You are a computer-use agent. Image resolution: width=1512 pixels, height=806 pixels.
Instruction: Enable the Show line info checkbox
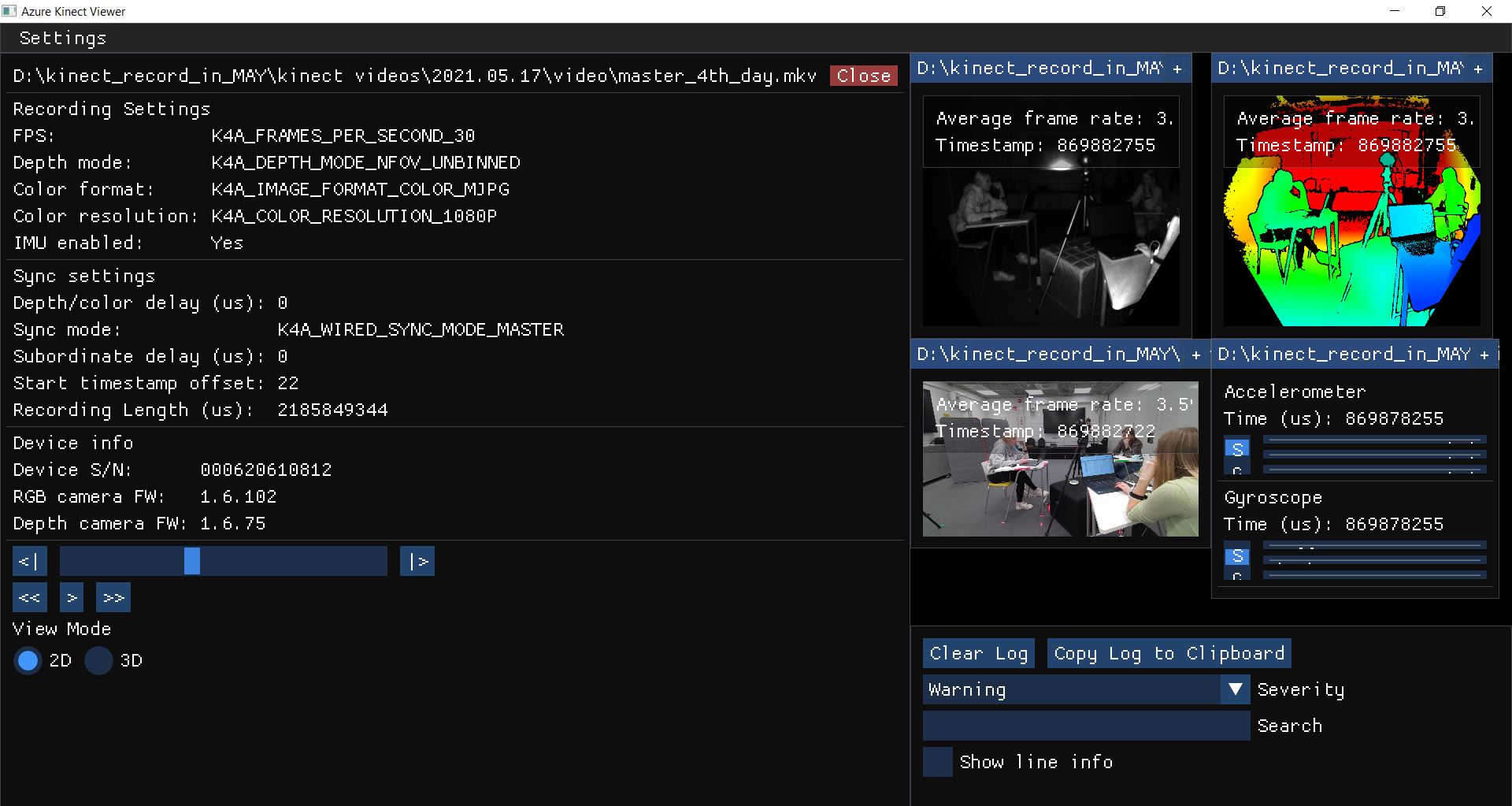click(938, 762)
